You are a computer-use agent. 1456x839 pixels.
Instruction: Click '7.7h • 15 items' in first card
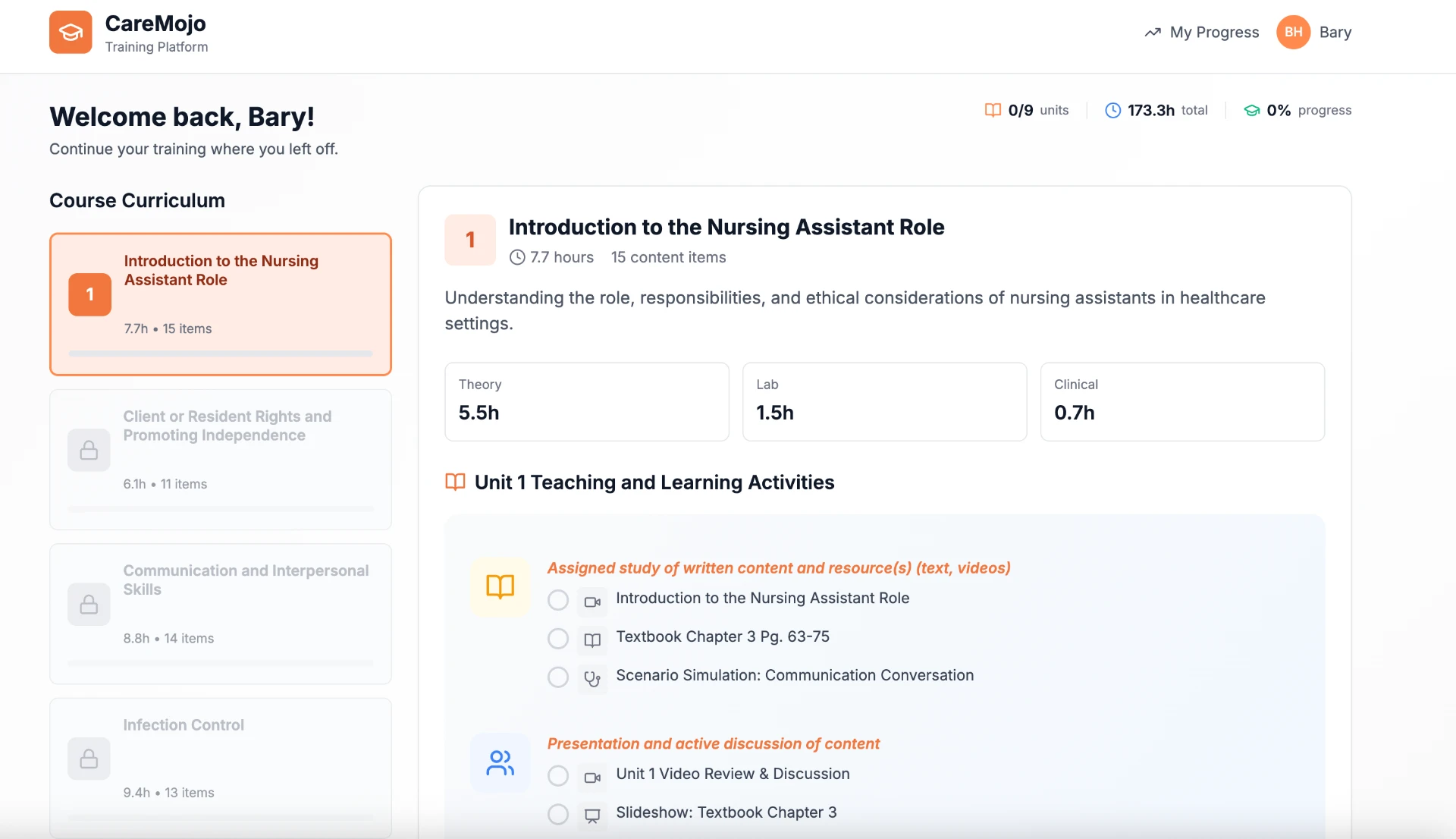(x=168, y=328)
